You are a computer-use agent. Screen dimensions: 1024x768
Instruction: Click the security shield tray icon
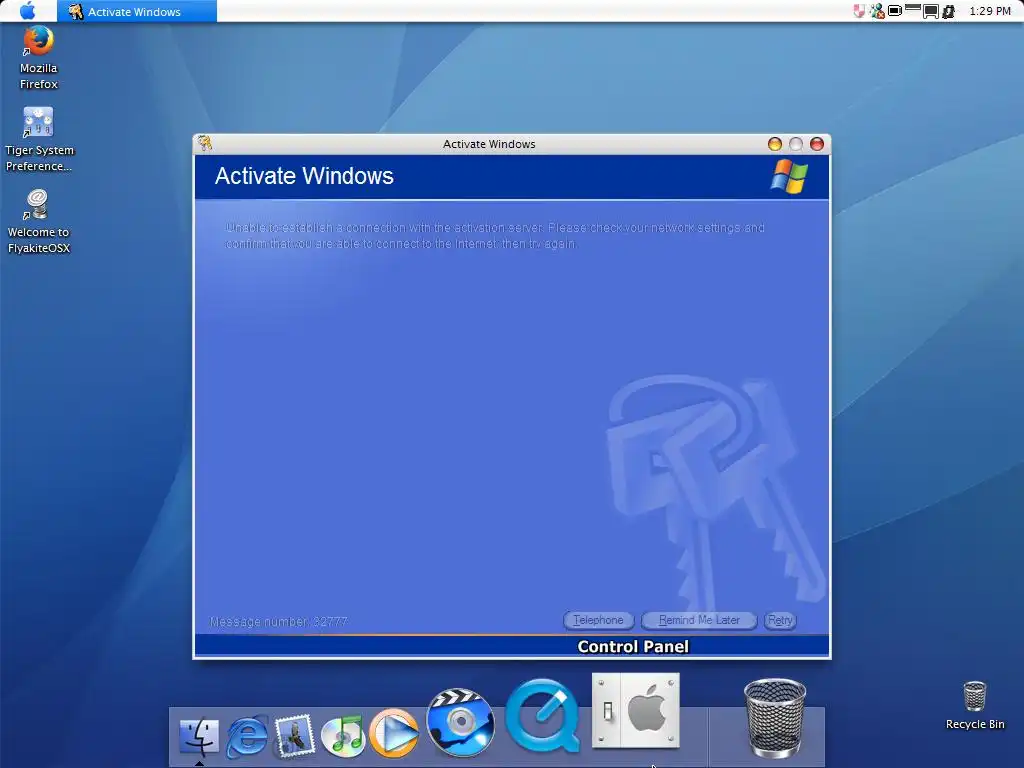(x=859, y=11)
